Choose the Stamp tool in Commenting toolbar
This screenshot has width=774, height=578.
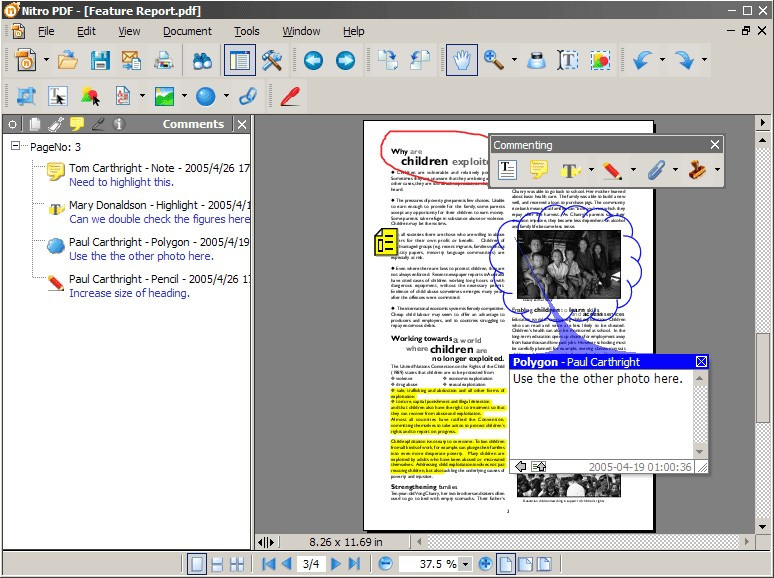[697, 170]
